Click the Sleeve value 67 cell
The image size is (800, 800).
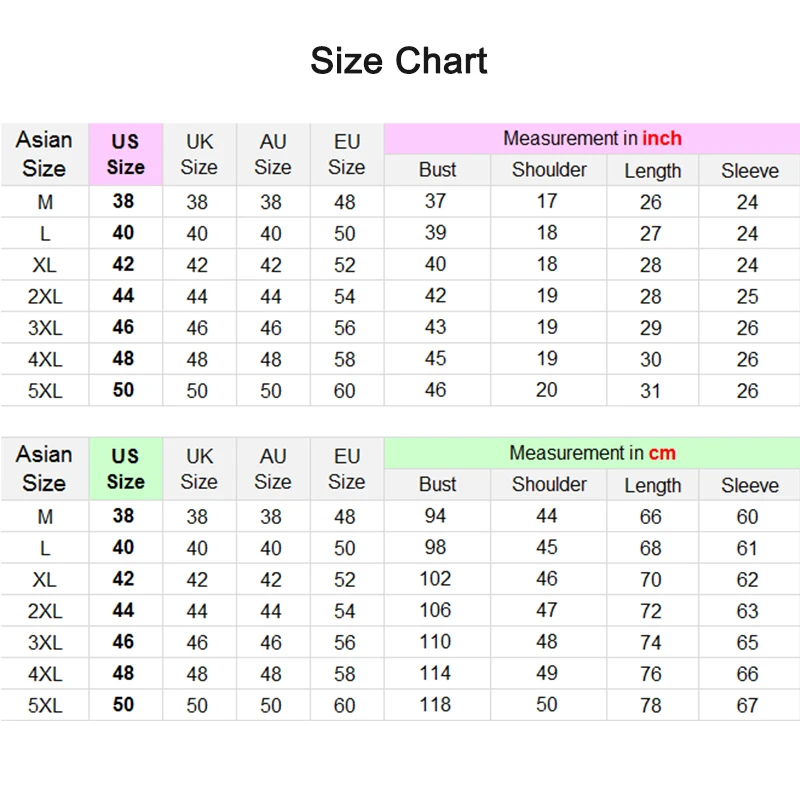(749, 705)
